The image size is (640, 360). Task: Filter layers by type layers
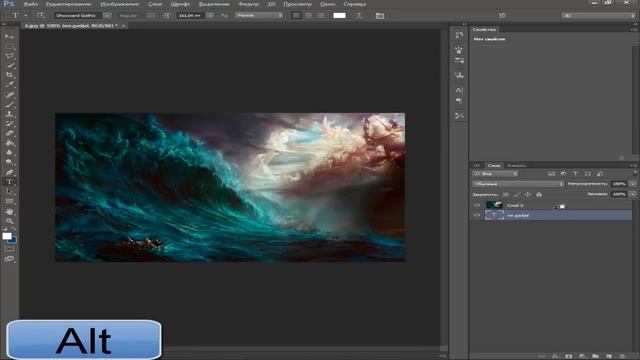[576, 174]
